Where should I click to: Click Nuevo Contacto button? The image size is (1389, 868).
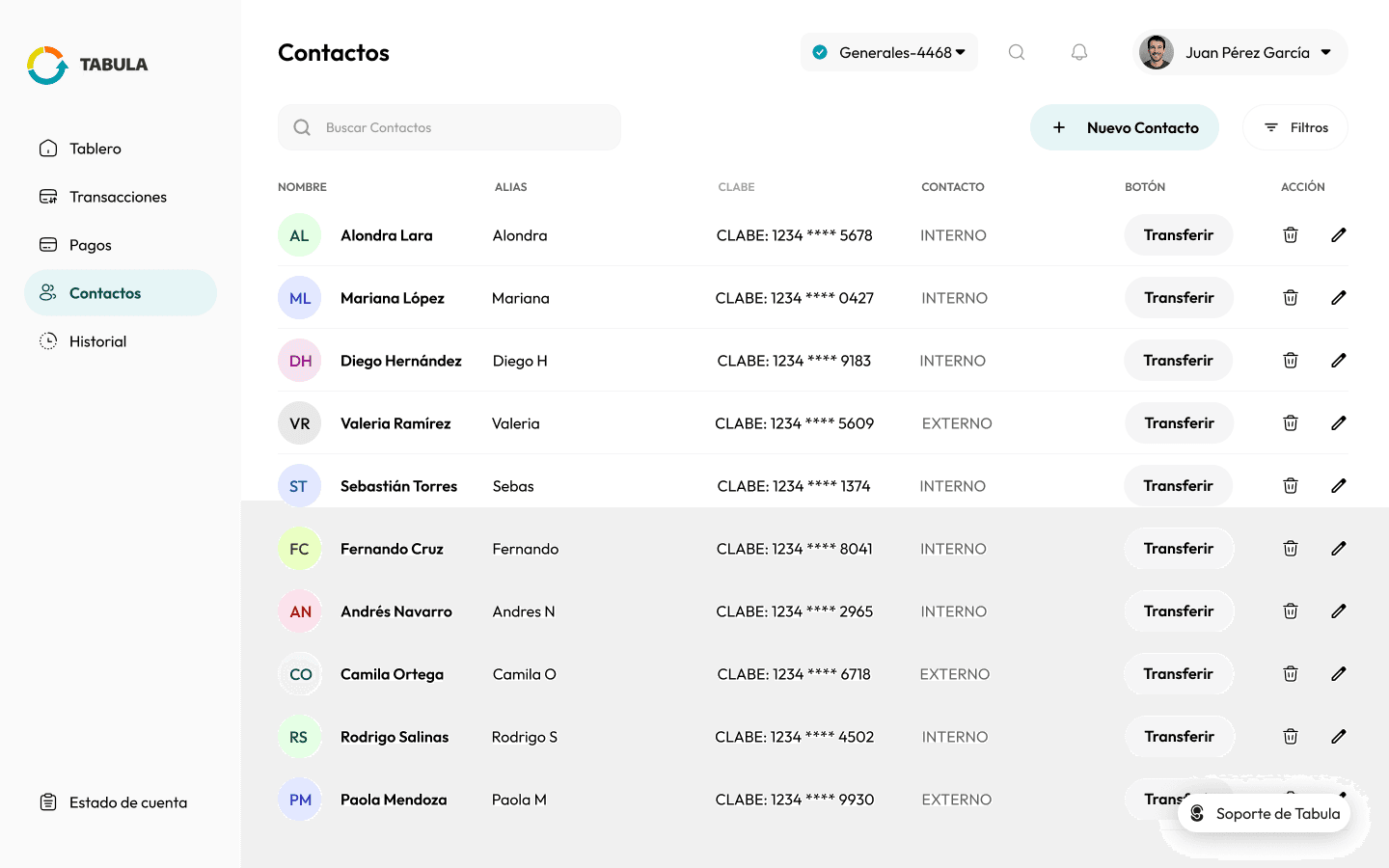click(x=1125, y=126)
